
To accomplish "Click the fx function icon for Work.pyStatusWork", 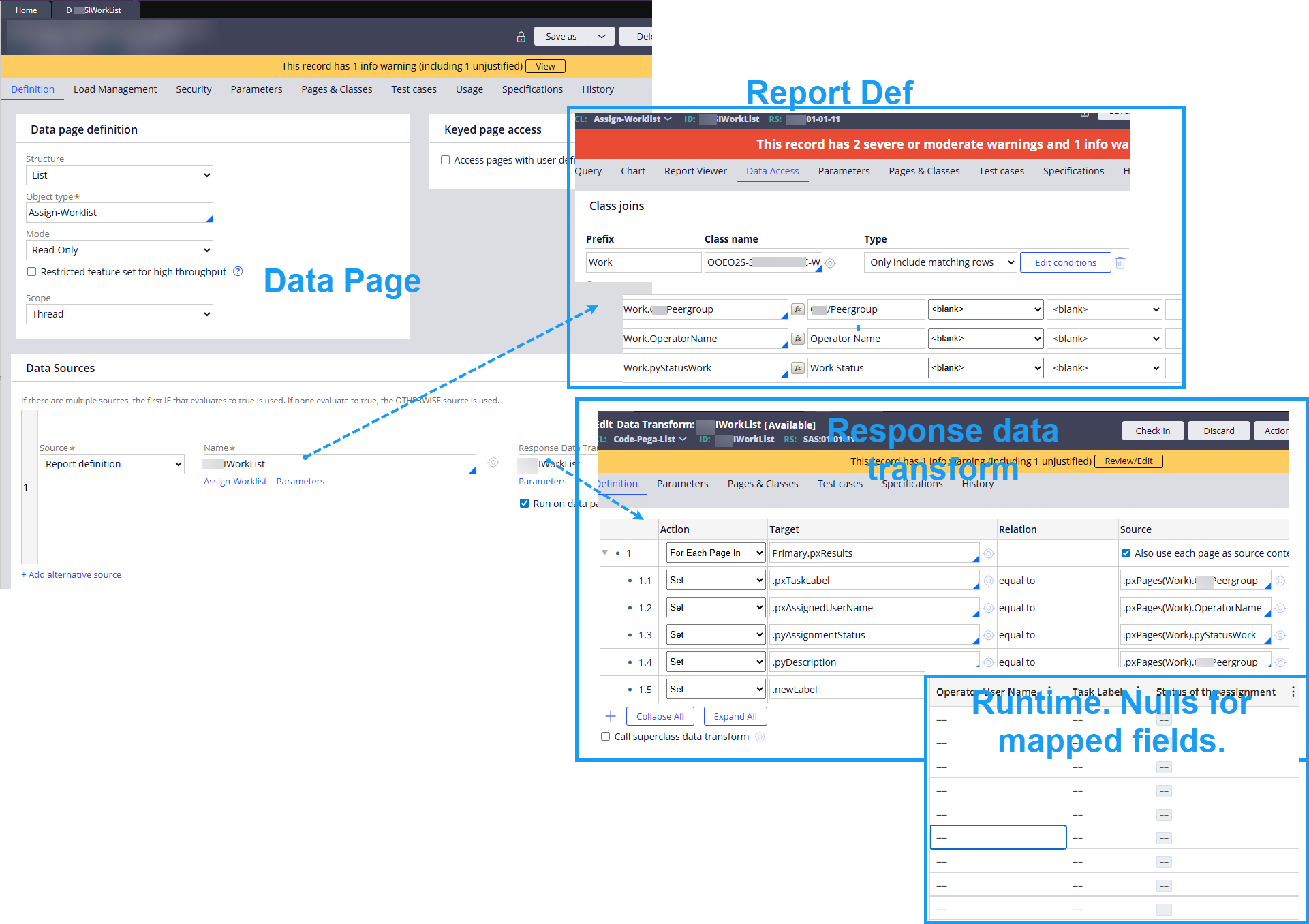I will [x=797, y=368].
